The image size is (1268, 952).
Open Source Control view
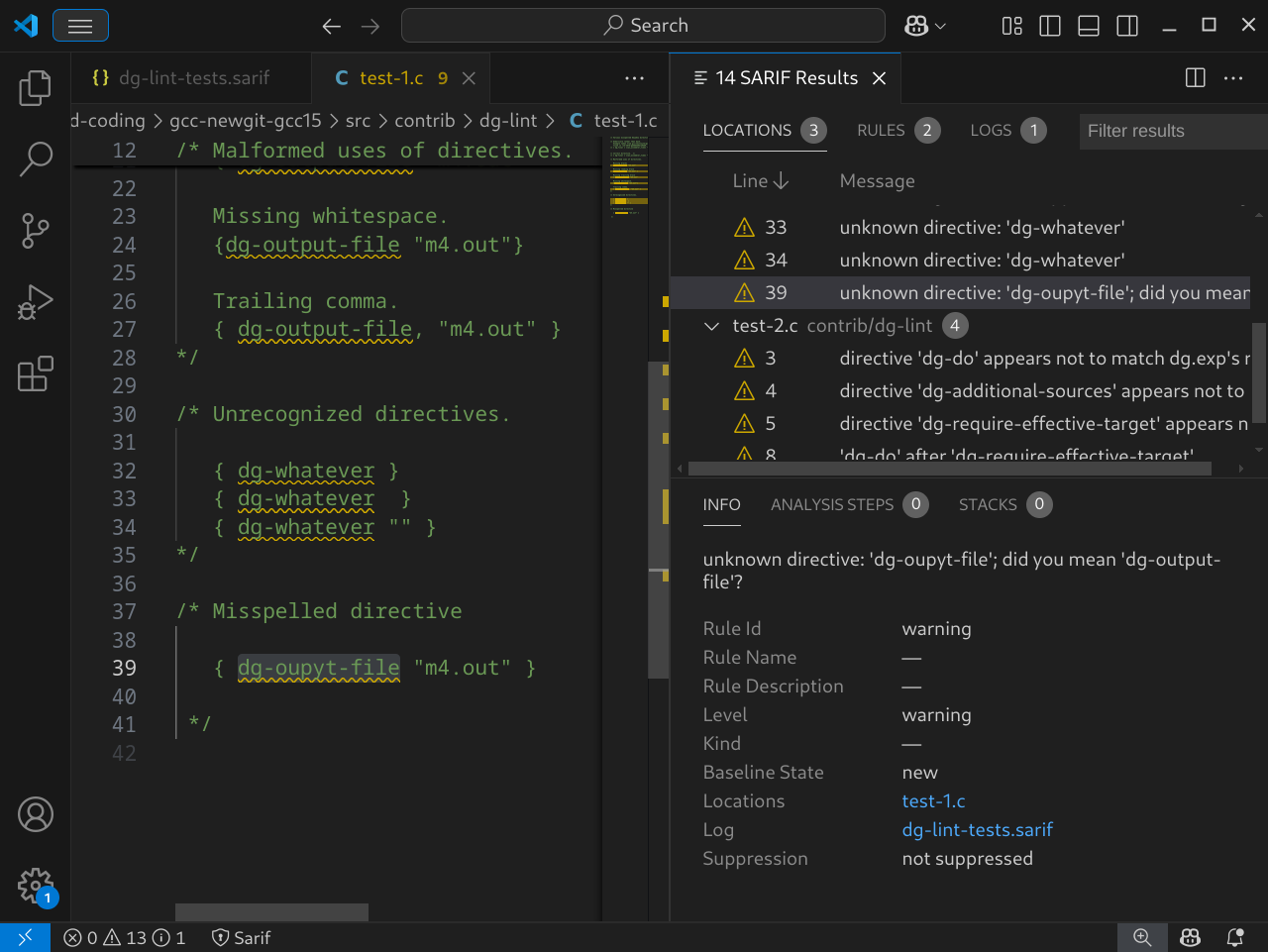click(35, 231)
